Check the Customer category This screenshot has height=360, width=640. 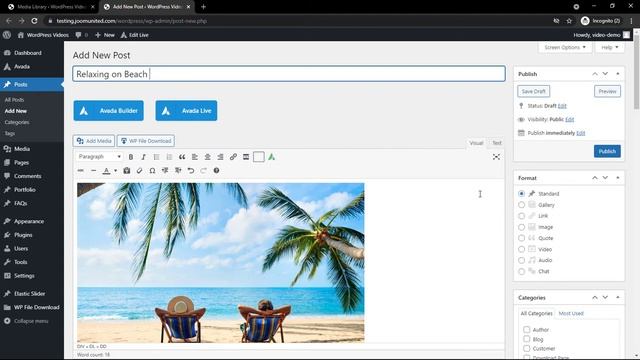click(x=527, y=349)
